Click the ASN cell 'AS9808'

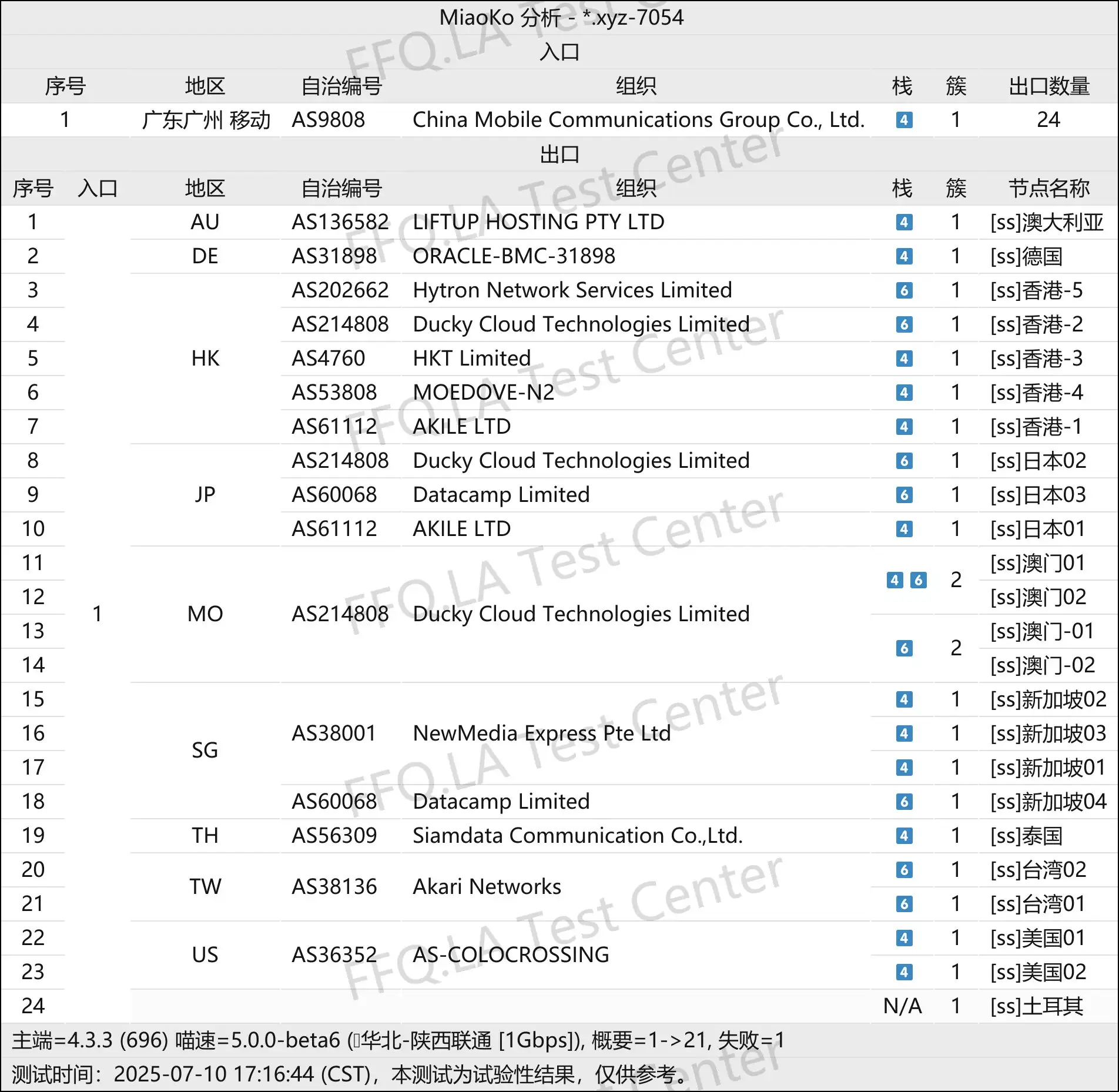coord(329,120)
